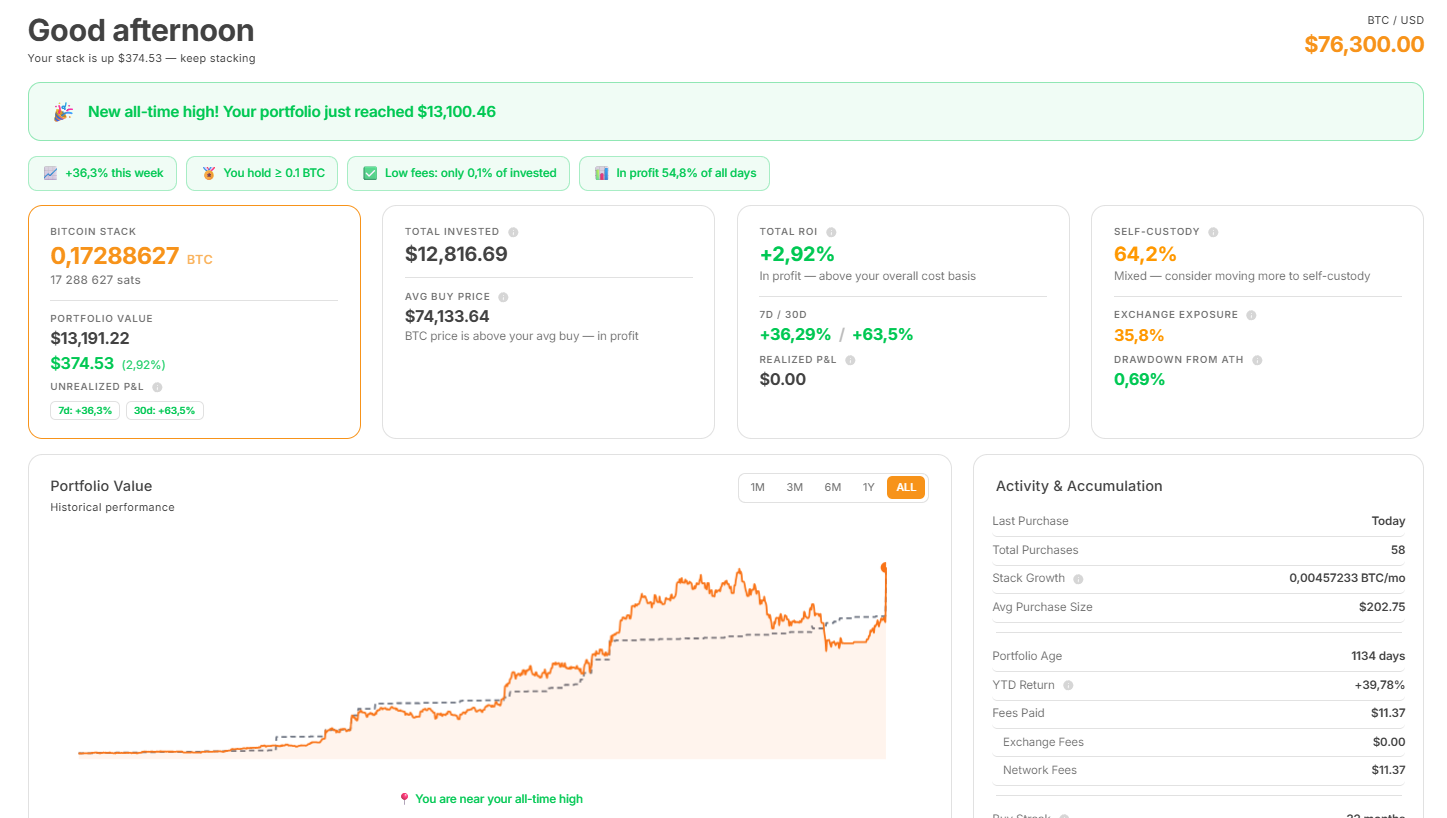Switch chart range to 1M
Viewport: 1447px width, 818px height.
pyautogui.click(x=757, y=488)
